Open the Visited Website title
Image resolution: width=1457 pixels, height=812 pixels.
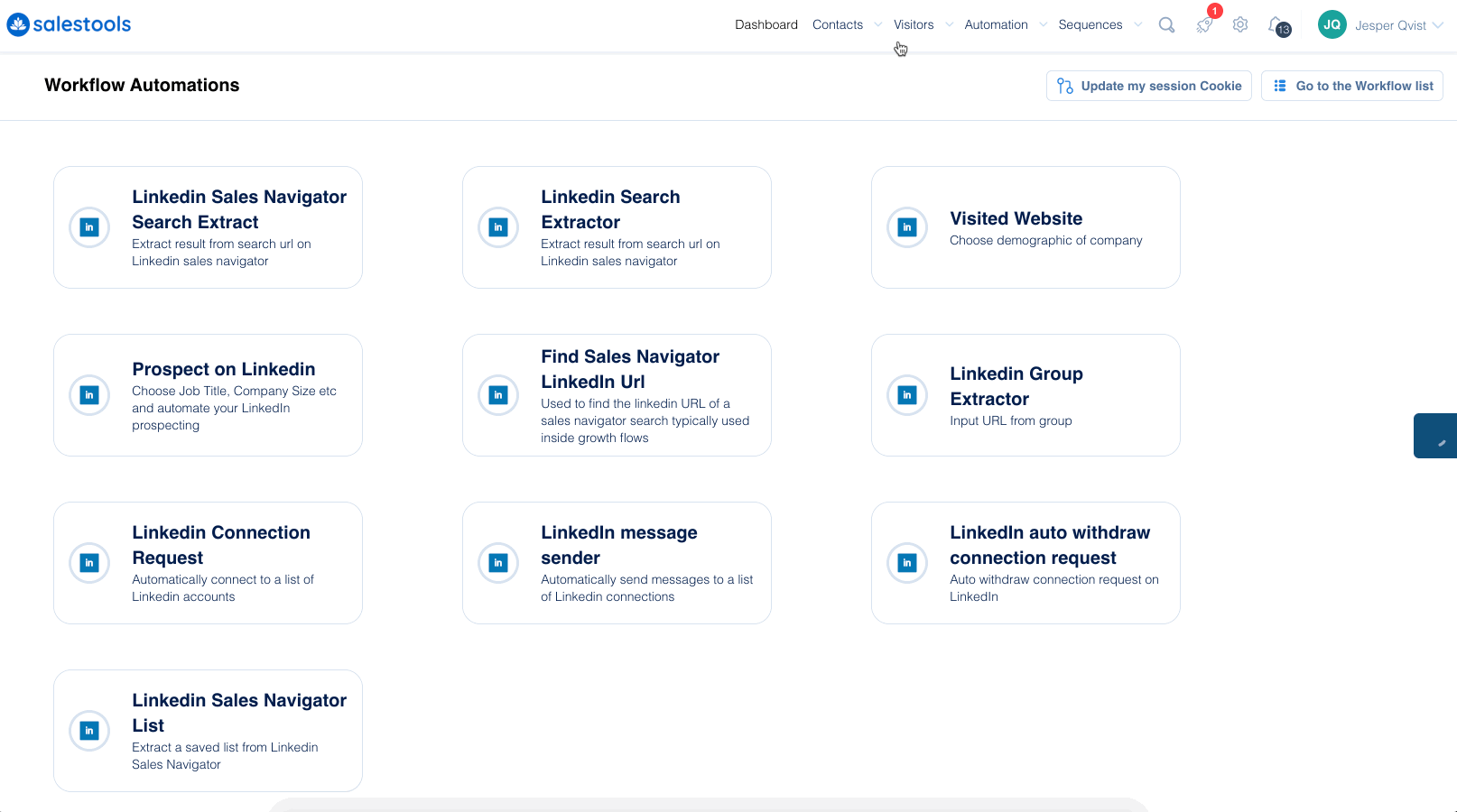pyautogui.click(x=1016, y=218)
